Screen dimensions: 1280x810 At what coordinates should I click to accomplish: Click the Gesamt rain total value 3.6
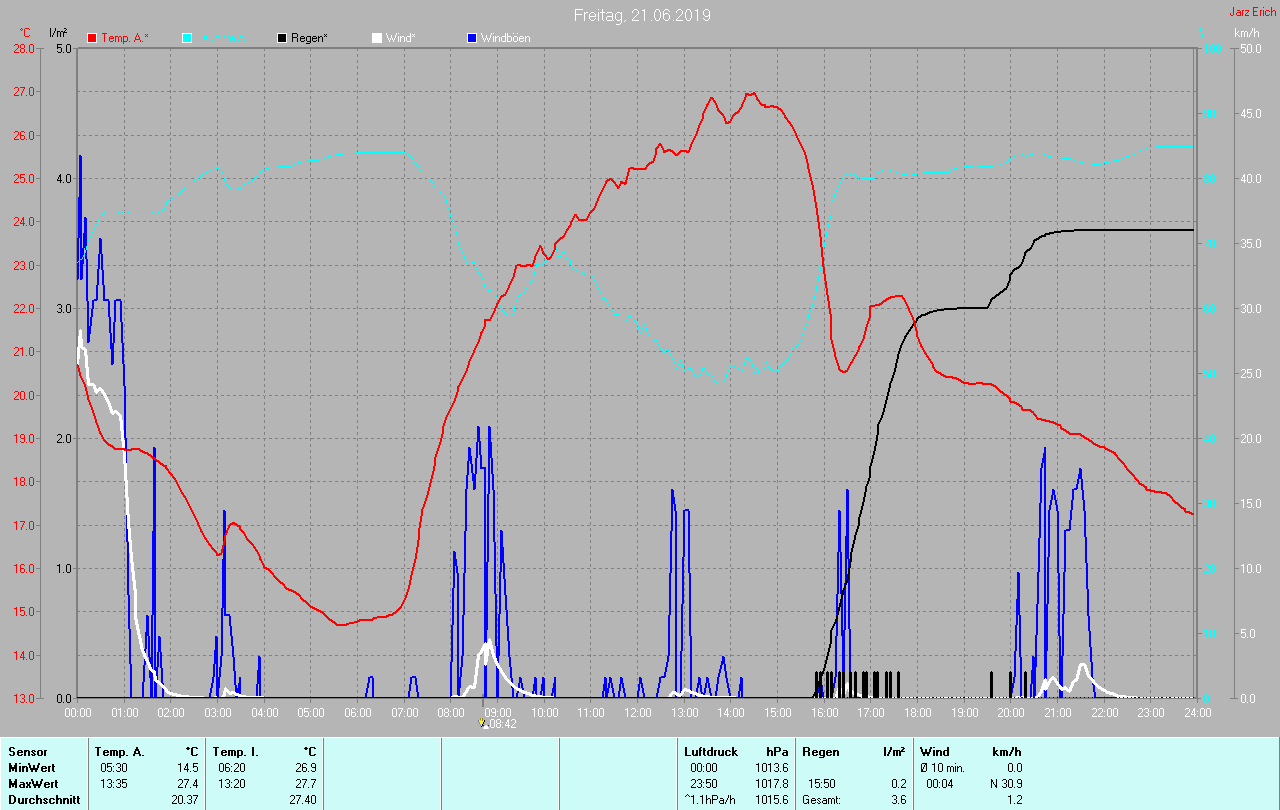(898, 800)
